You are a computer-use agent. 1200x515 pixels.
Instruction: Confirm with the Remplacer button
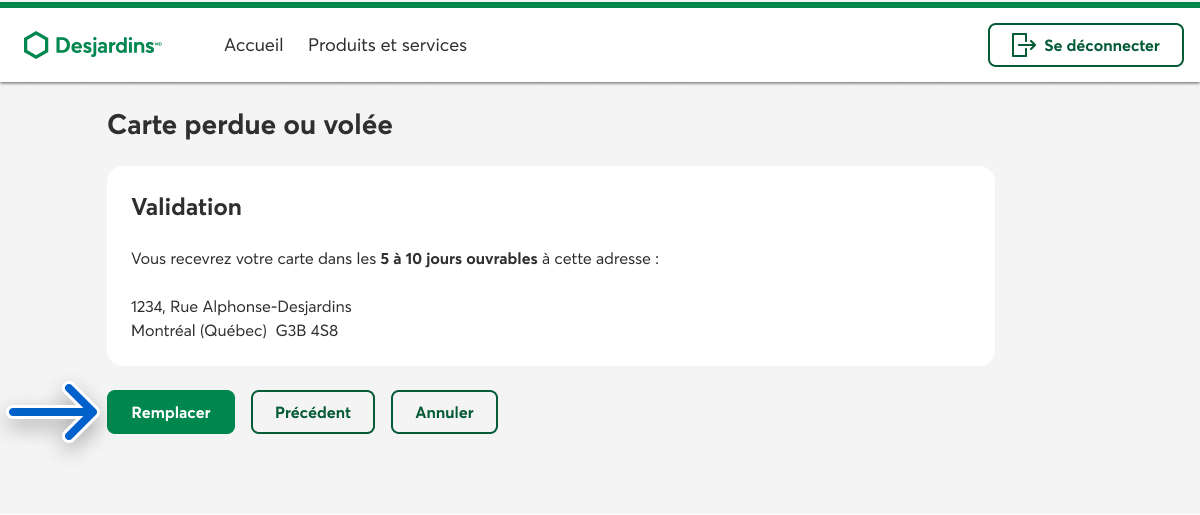click(x=171, y=412)
